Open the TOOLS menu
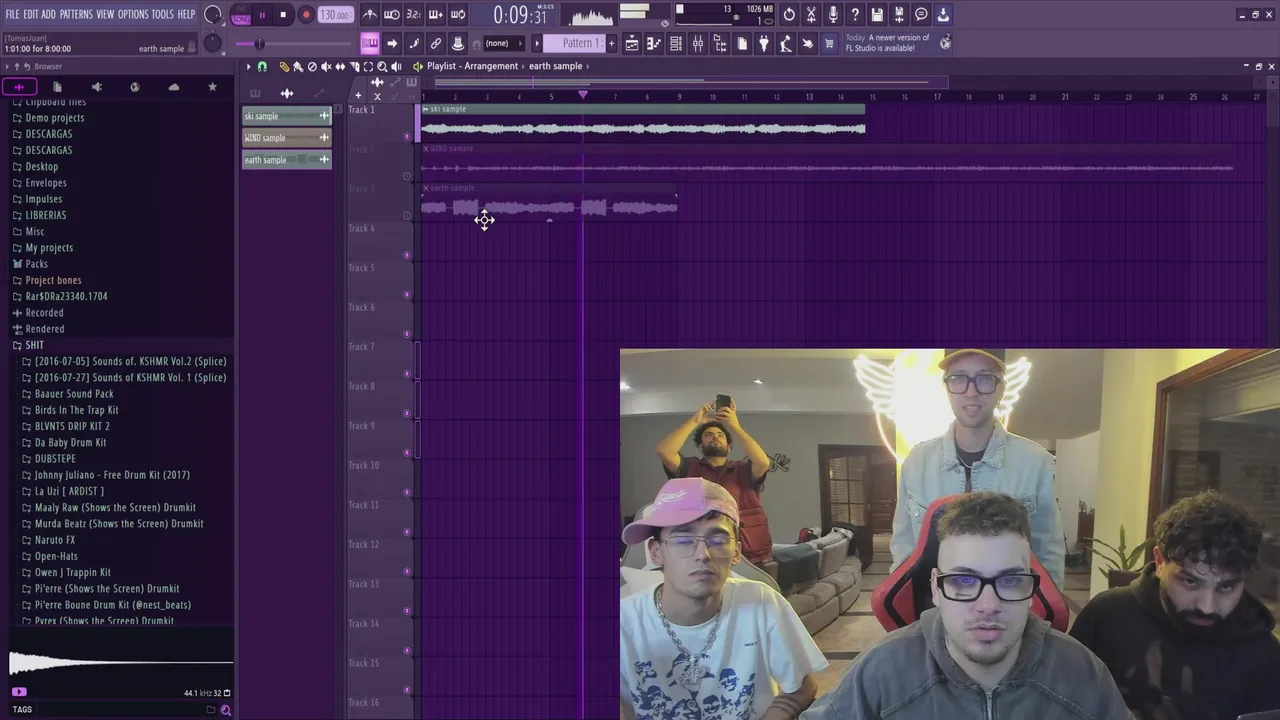Image resolution: width=1280 pixels, height=720 pixels. pos(163,14)
